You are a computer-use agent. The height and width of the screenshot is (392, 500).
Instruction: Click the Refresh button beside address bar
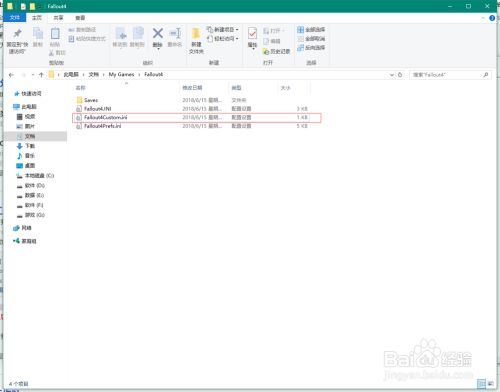400,75
